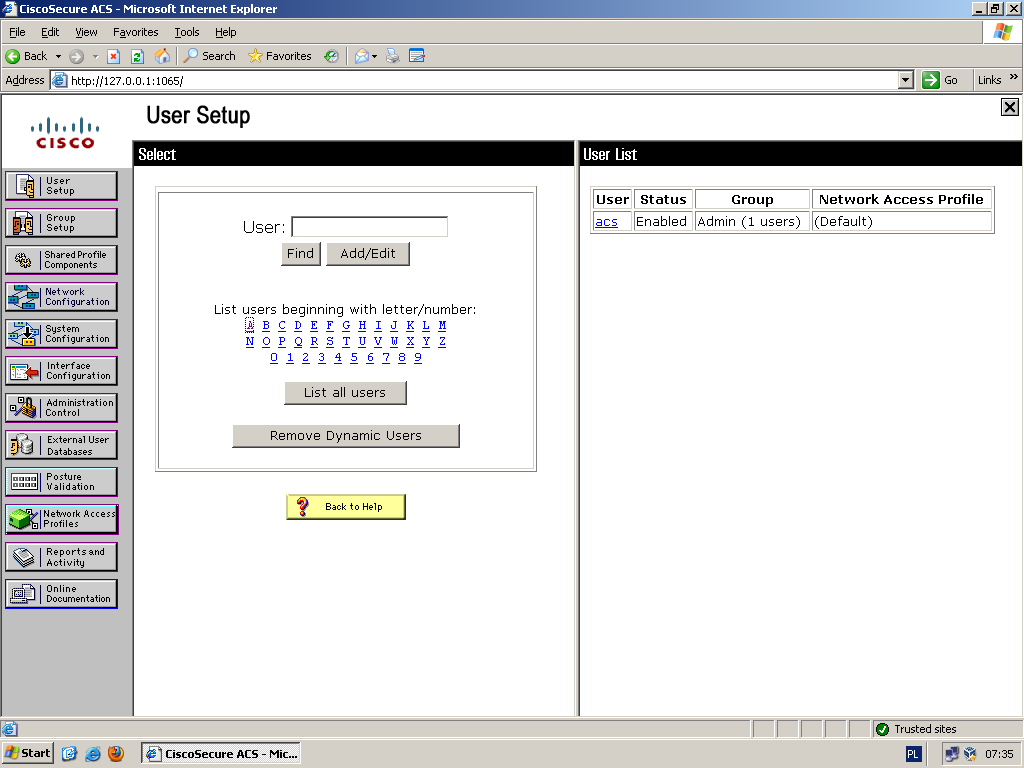Click the Edit page toolbar icon
The height and width of the screenshot is (768, 1024).
click(417, 56)
